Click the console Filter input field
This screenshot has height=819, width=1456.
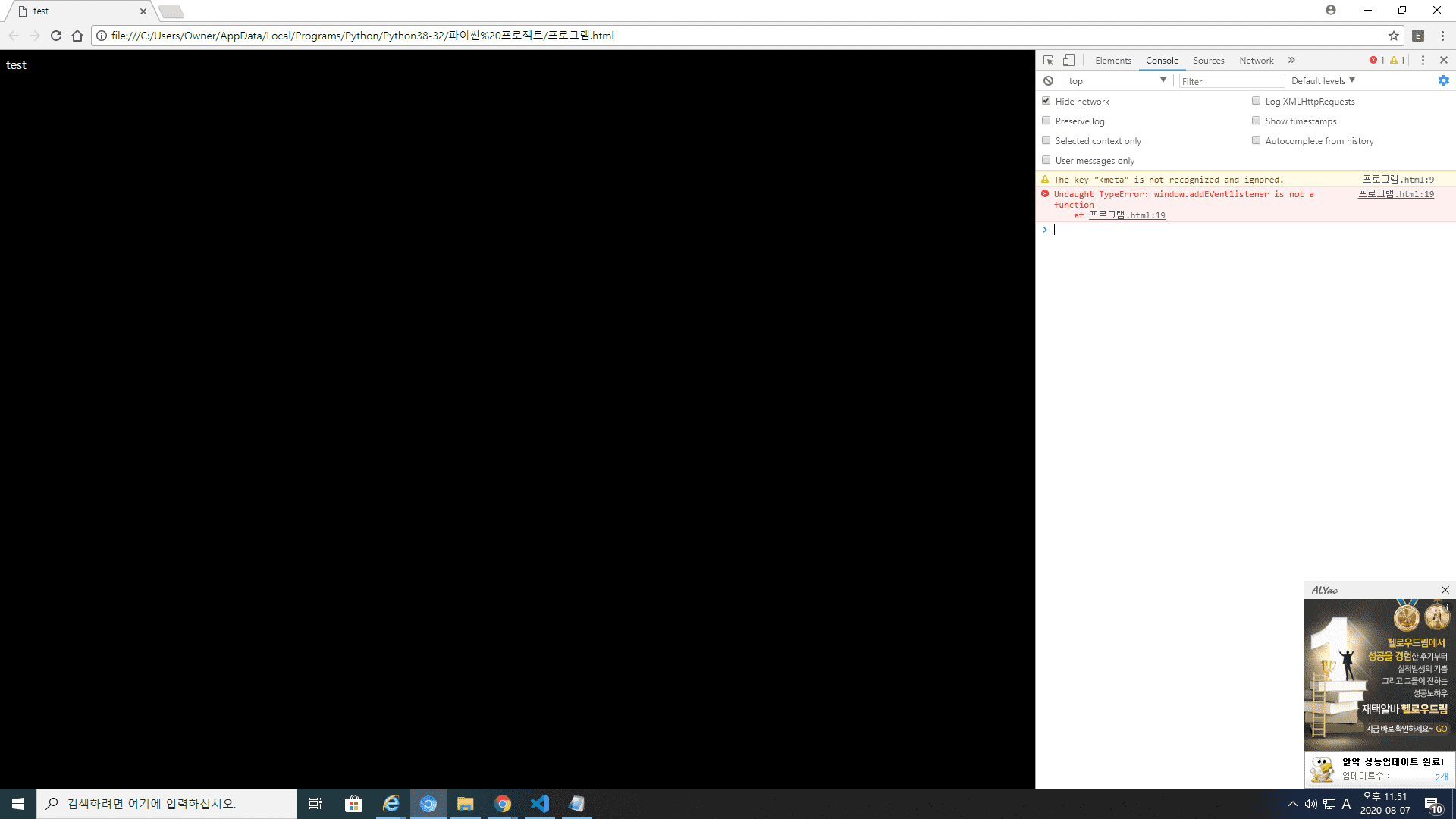point(1231,81)
